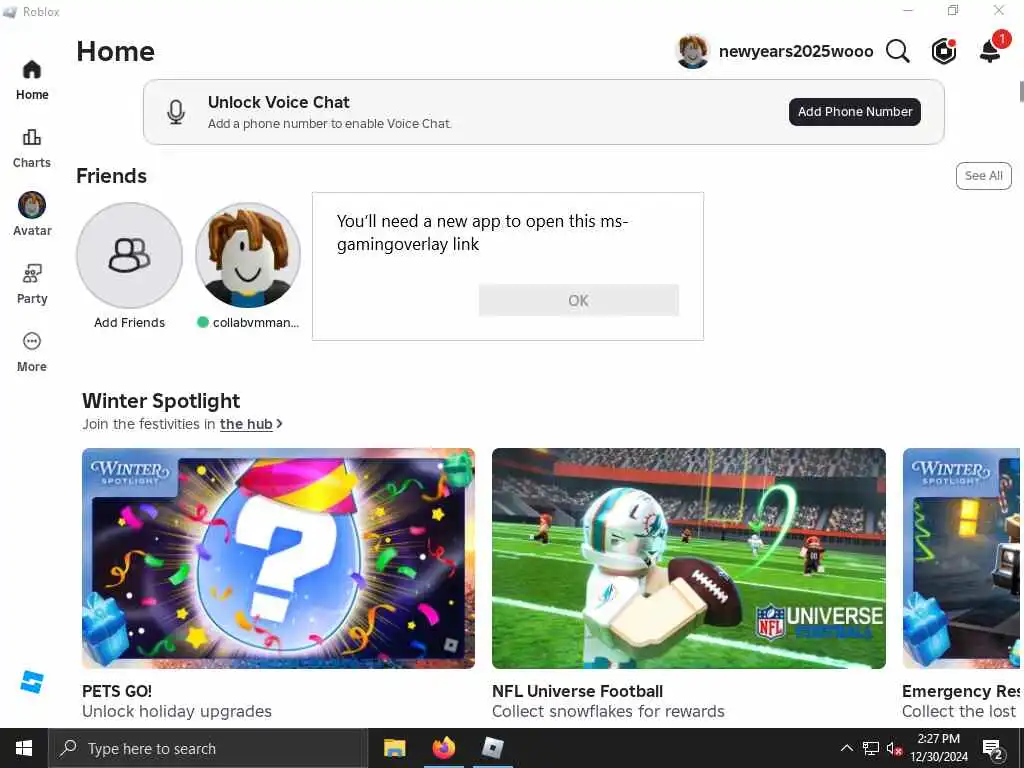
Task: Open the More sidebar menu
Action: [31, 341]
